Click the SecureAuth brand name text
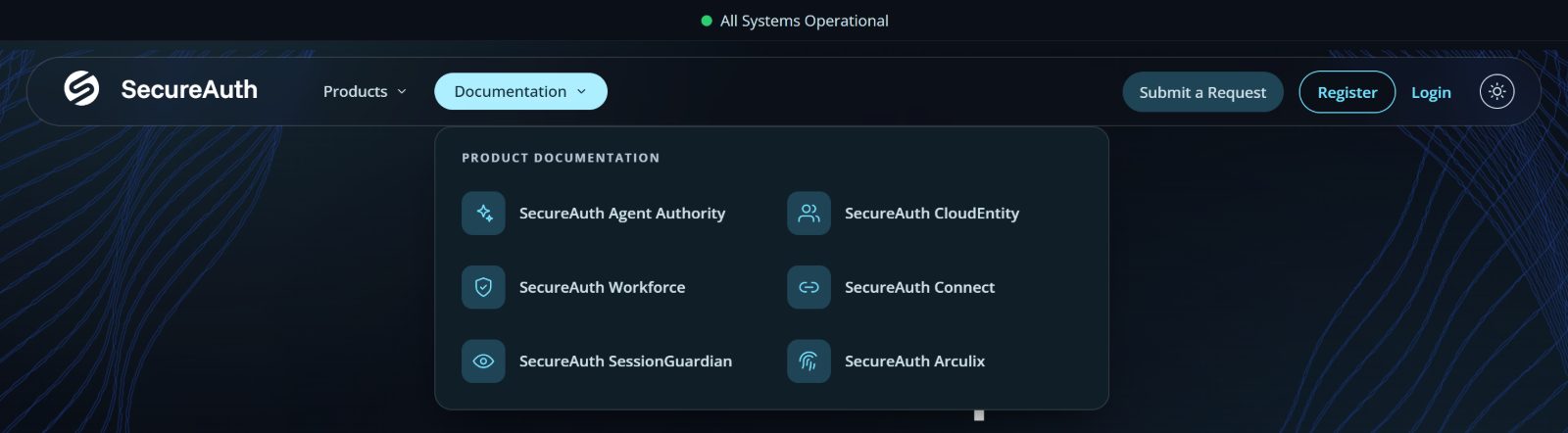1568x433 pixels. (x=189, y=89)
